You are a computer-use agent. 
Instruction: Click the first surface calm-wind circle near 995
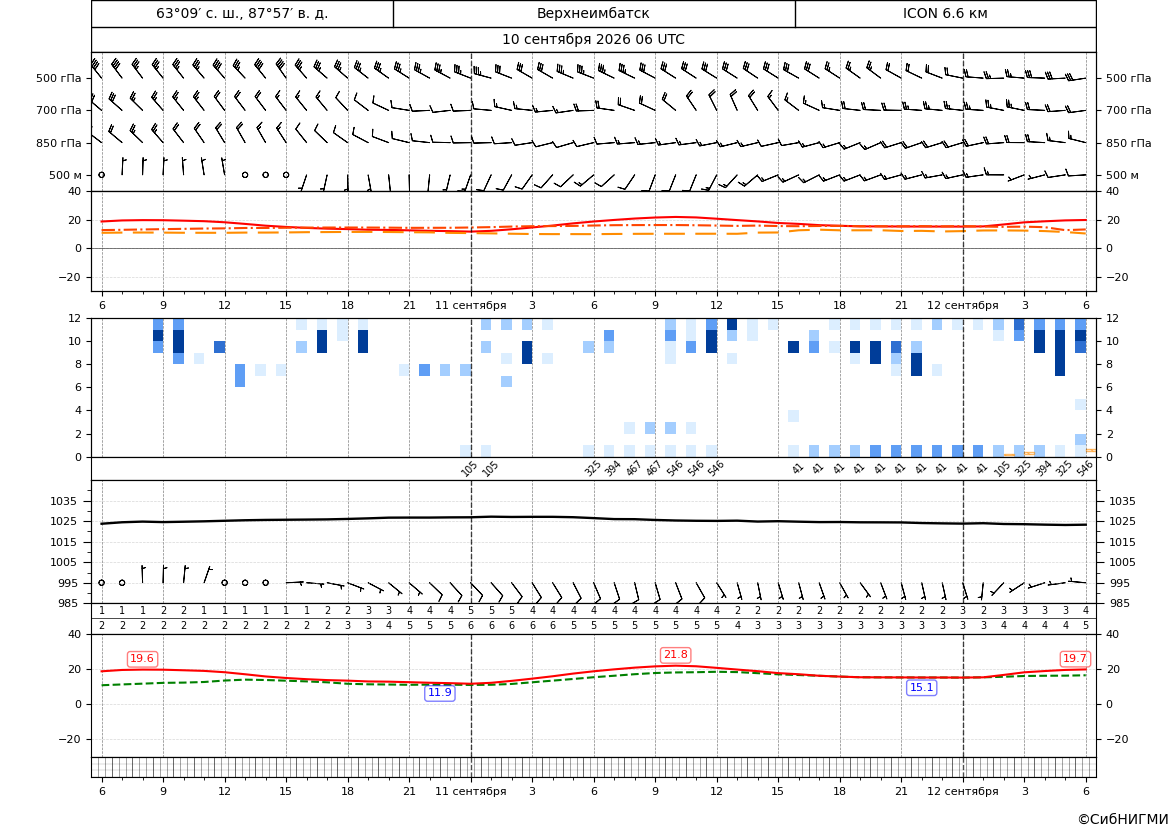coord(101,583)
